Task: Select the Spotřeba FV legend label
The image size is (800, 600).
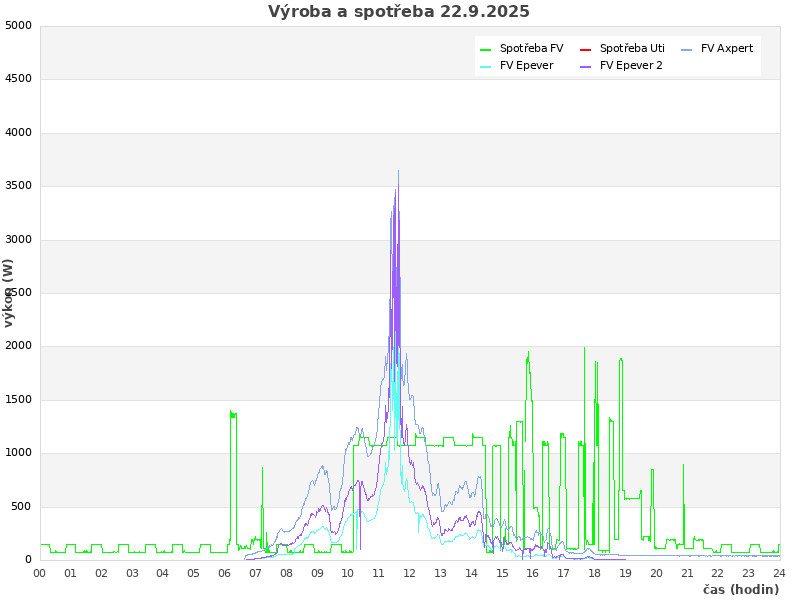Action: pyautogui.click(x=531, y=49)
